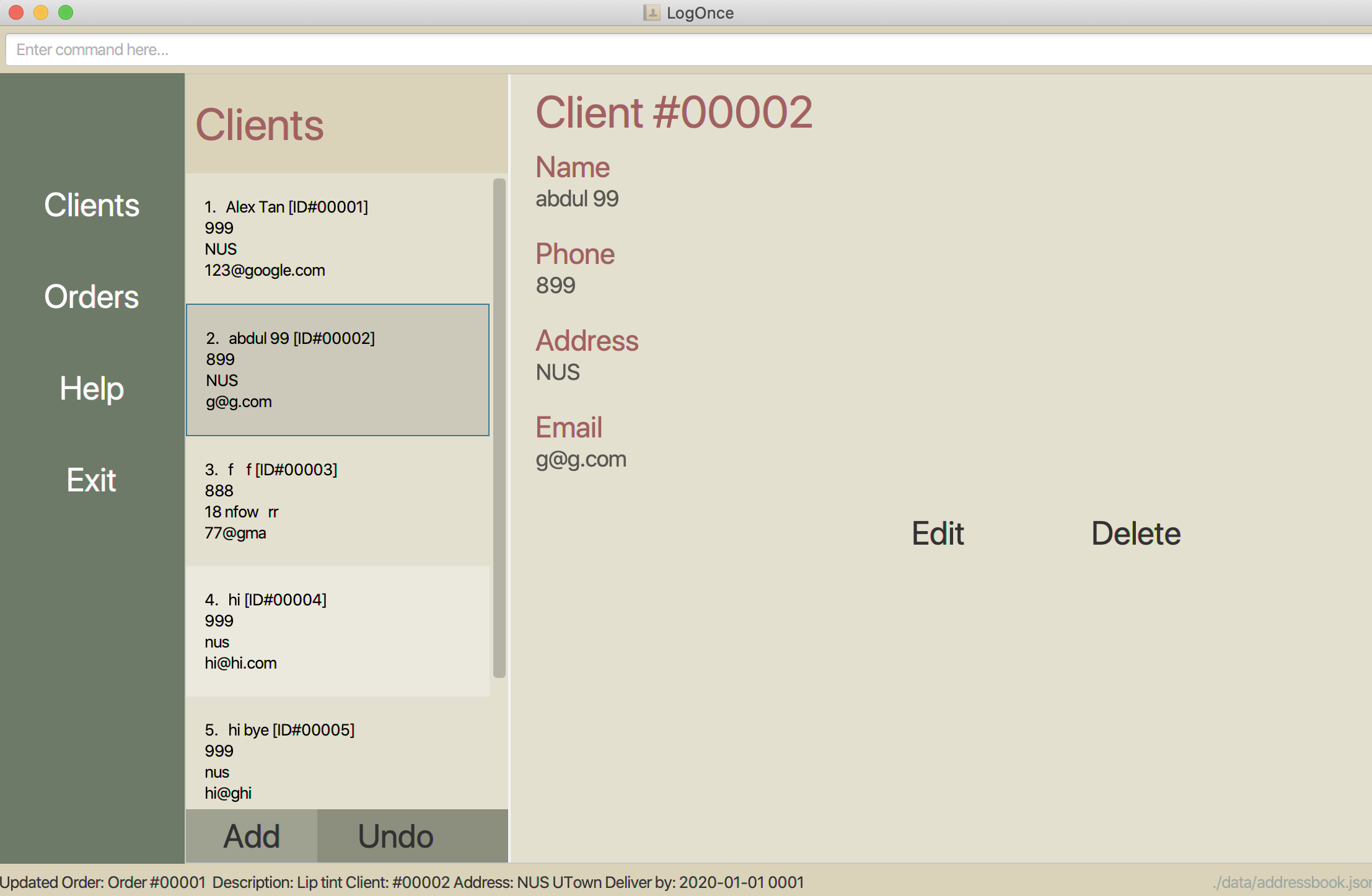
Task: Click the yellow minimize window button
Action: [x=41, y=12]
